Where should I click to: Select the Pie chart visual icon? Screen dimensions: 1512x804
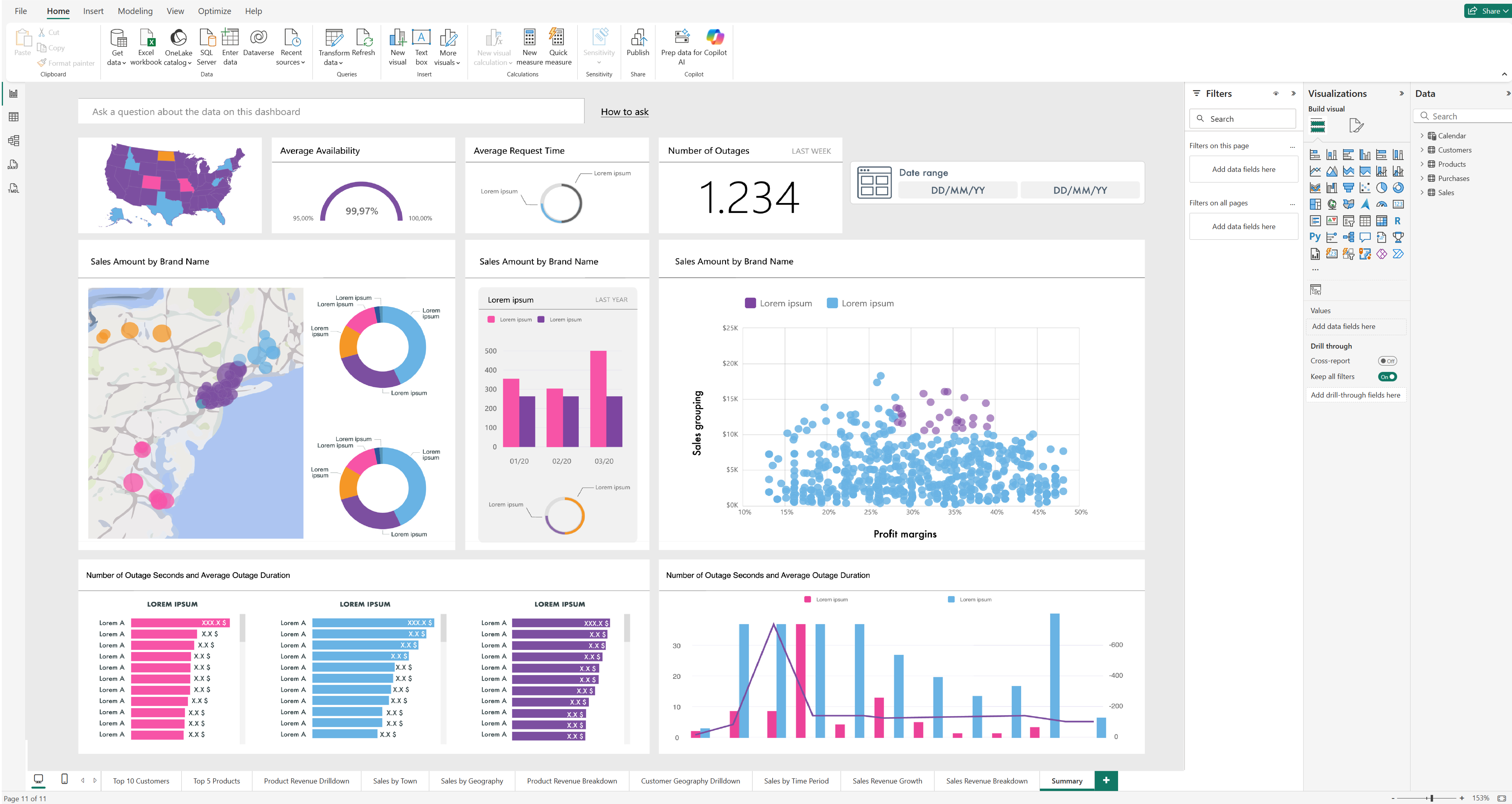(1382, 188)
